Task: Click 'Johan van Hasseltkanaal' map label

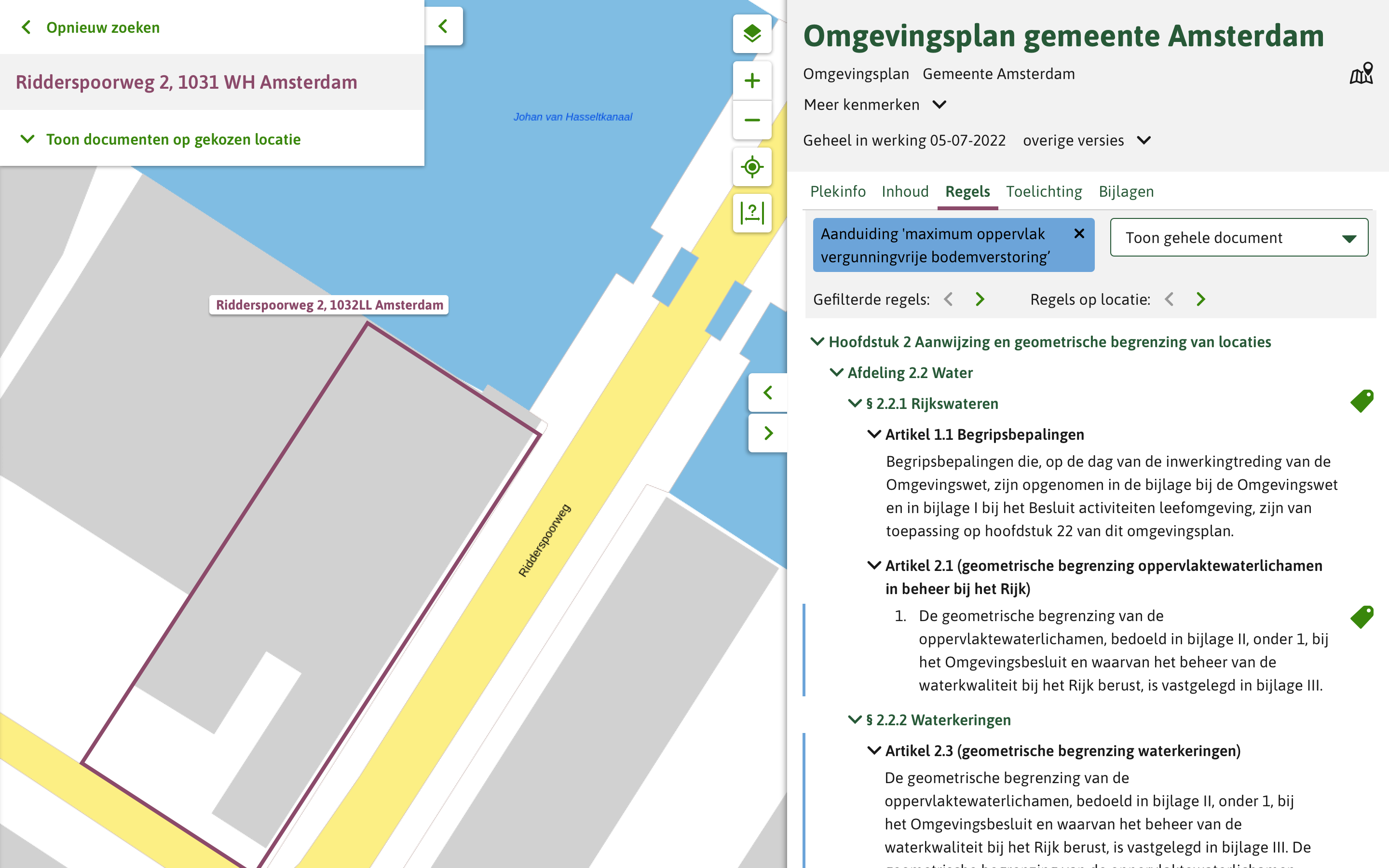Action: pos(573,117)
